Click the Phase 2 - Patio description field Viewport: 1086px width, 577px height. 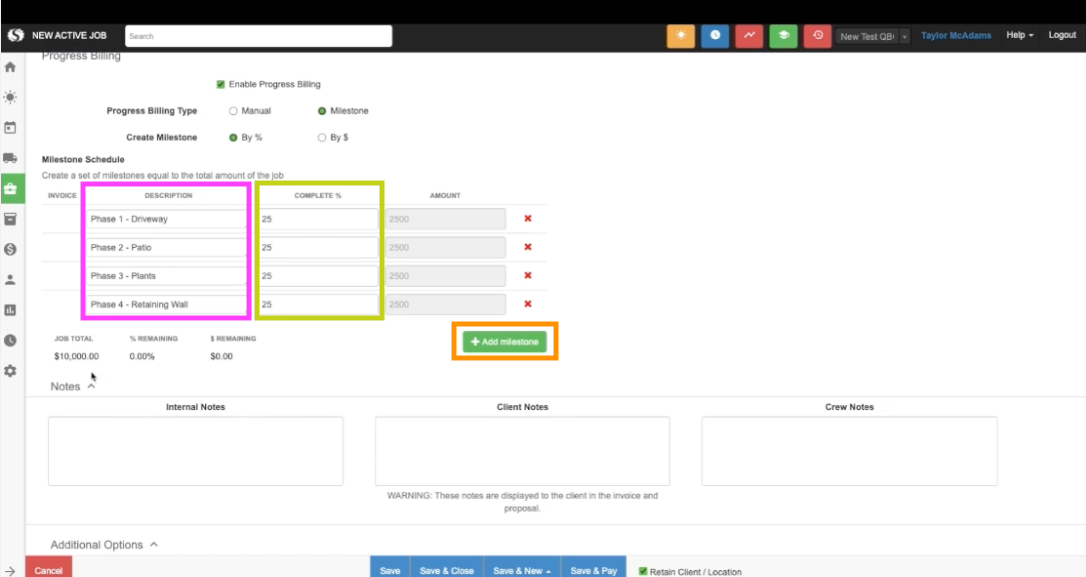(166, 247)
